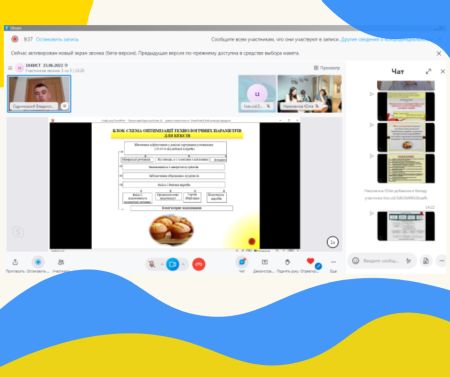Toggle the muted microphone button
Viewport: 450px width, 377px height.
(152, 264)
